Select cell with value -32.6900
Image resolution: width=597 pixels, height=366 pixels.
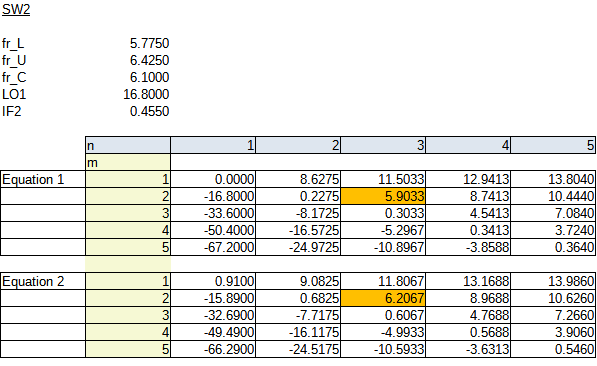click(x=213, y=315)
